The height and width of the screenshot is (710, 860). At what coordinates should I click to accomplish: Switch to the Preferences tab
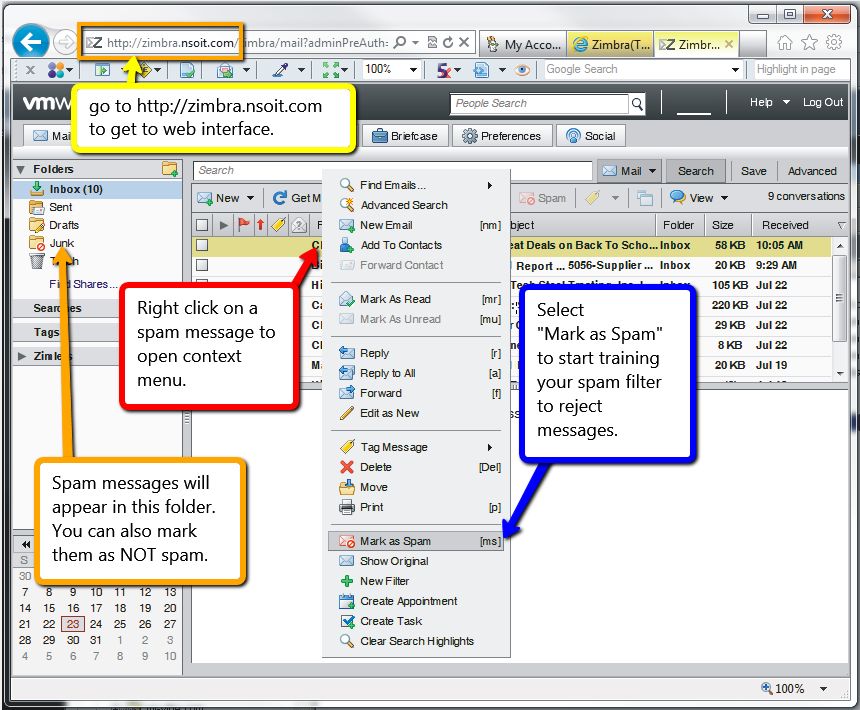click(x=501, y=136)
